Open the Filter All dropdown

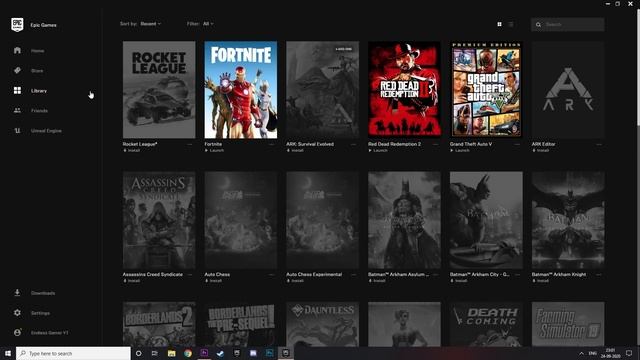pos(208,24)
